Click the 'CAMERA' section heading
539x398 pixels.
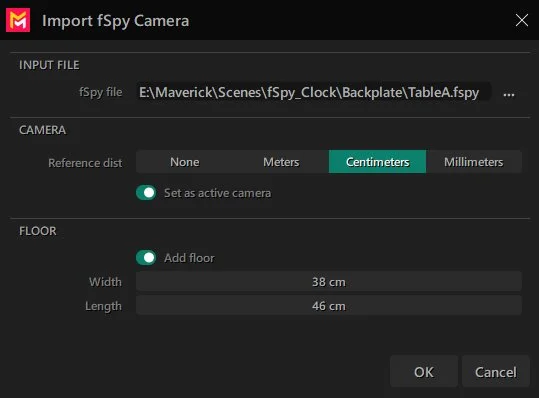point(43,130)
